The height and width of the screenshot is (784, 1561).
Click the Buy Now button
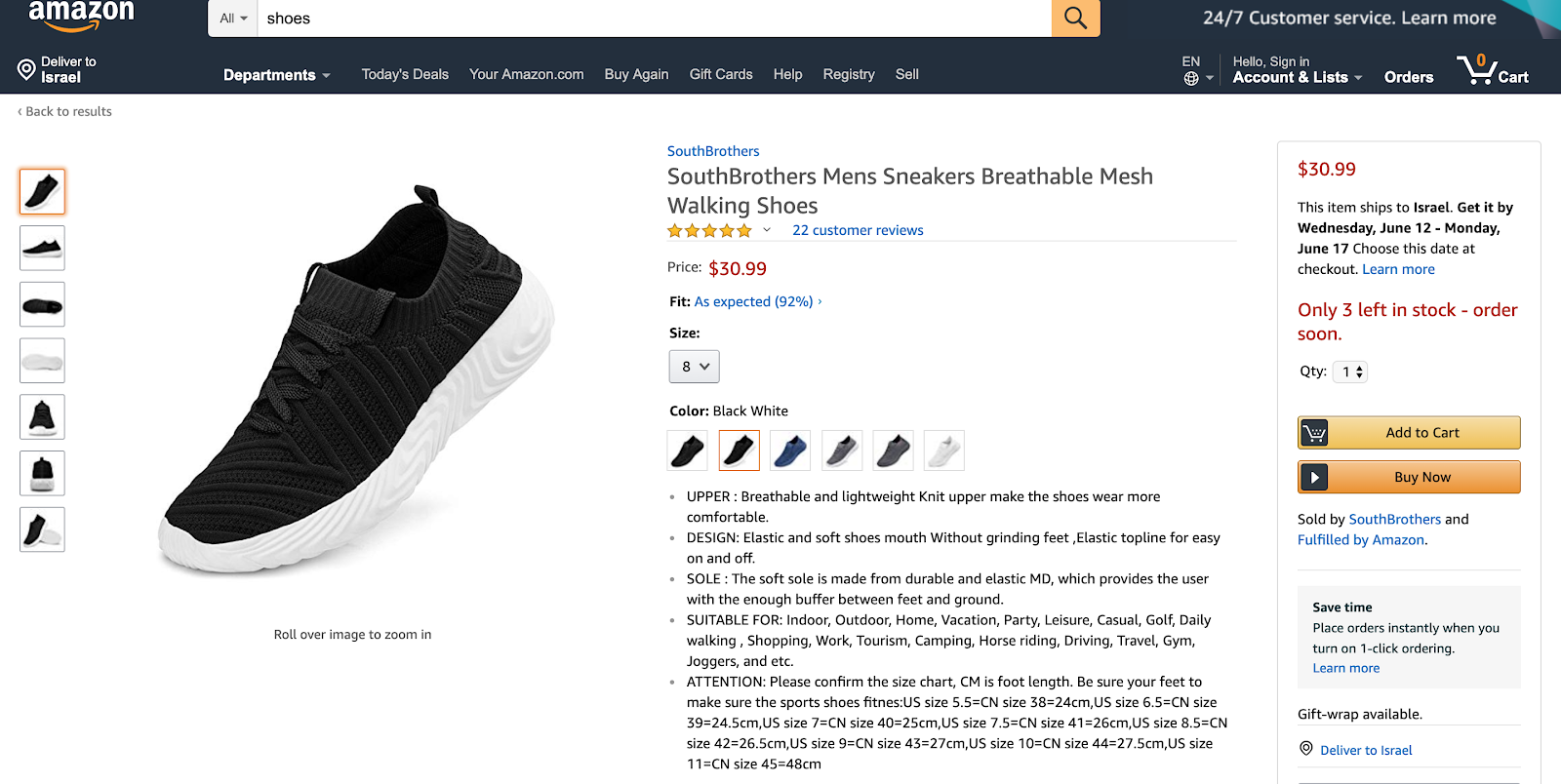click(1409, 478)
